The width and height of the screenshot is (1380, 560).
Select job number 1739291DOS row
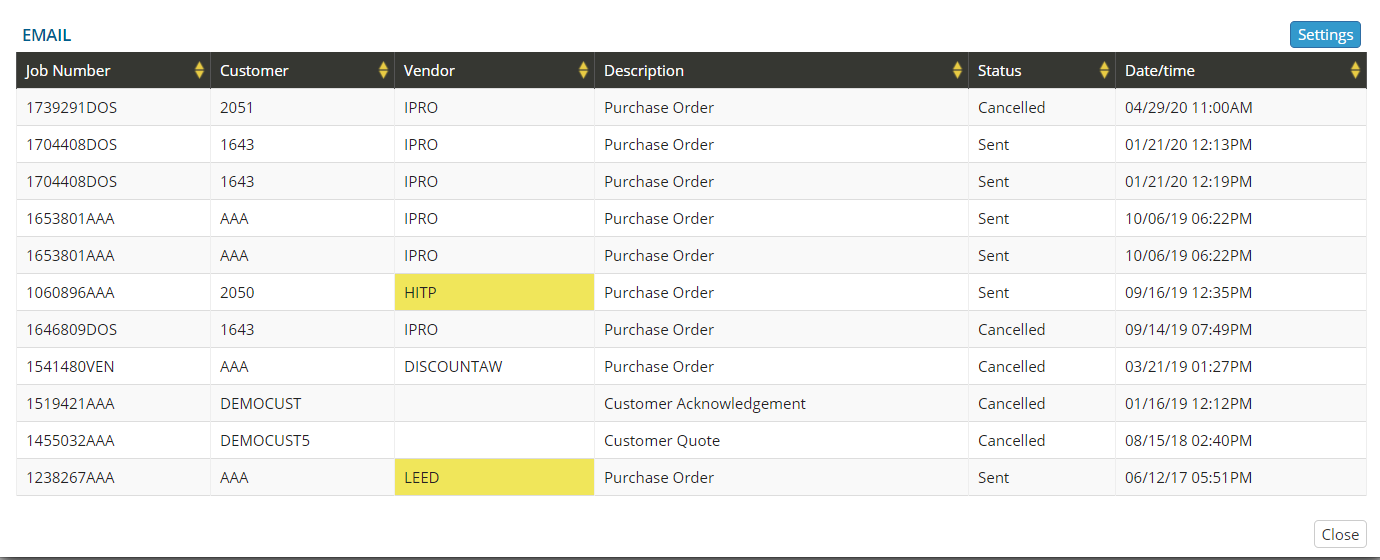point(71,107)
